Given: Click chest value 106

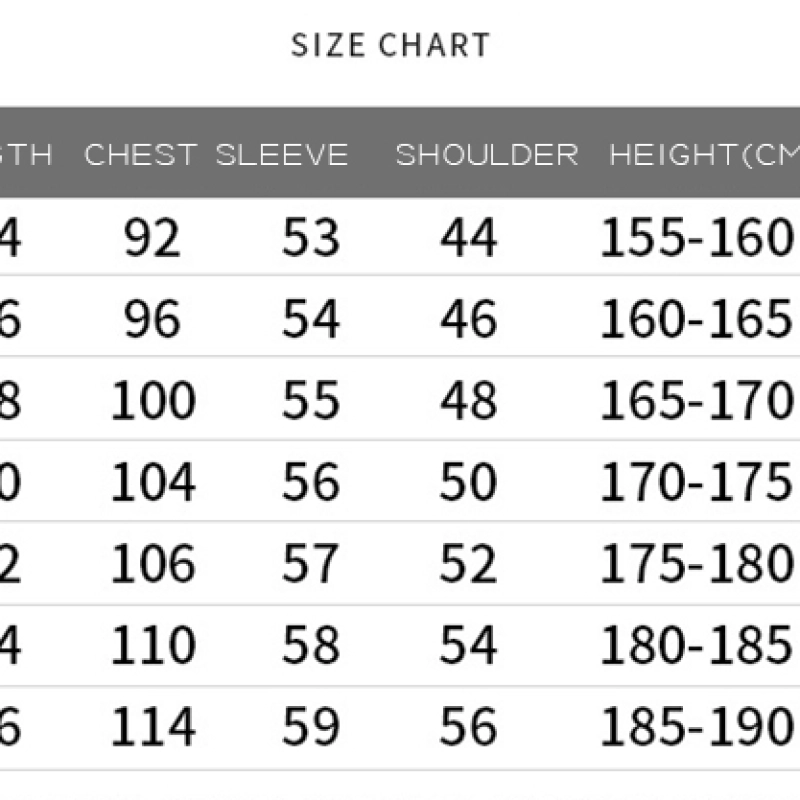Looking at the screenshot, I should click(153, 563).
